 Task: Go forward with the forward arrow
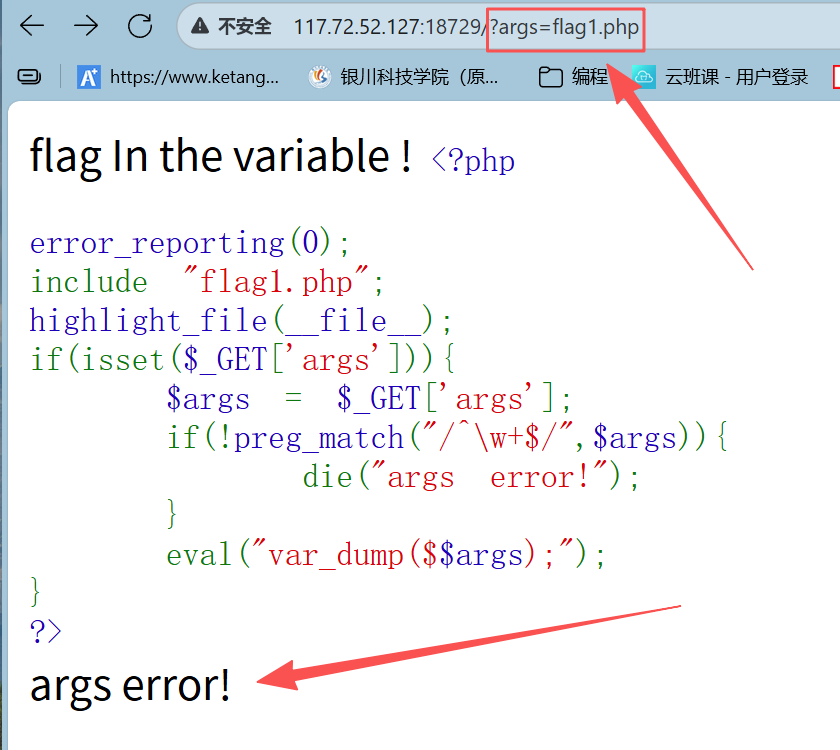(x=86, y=25)
